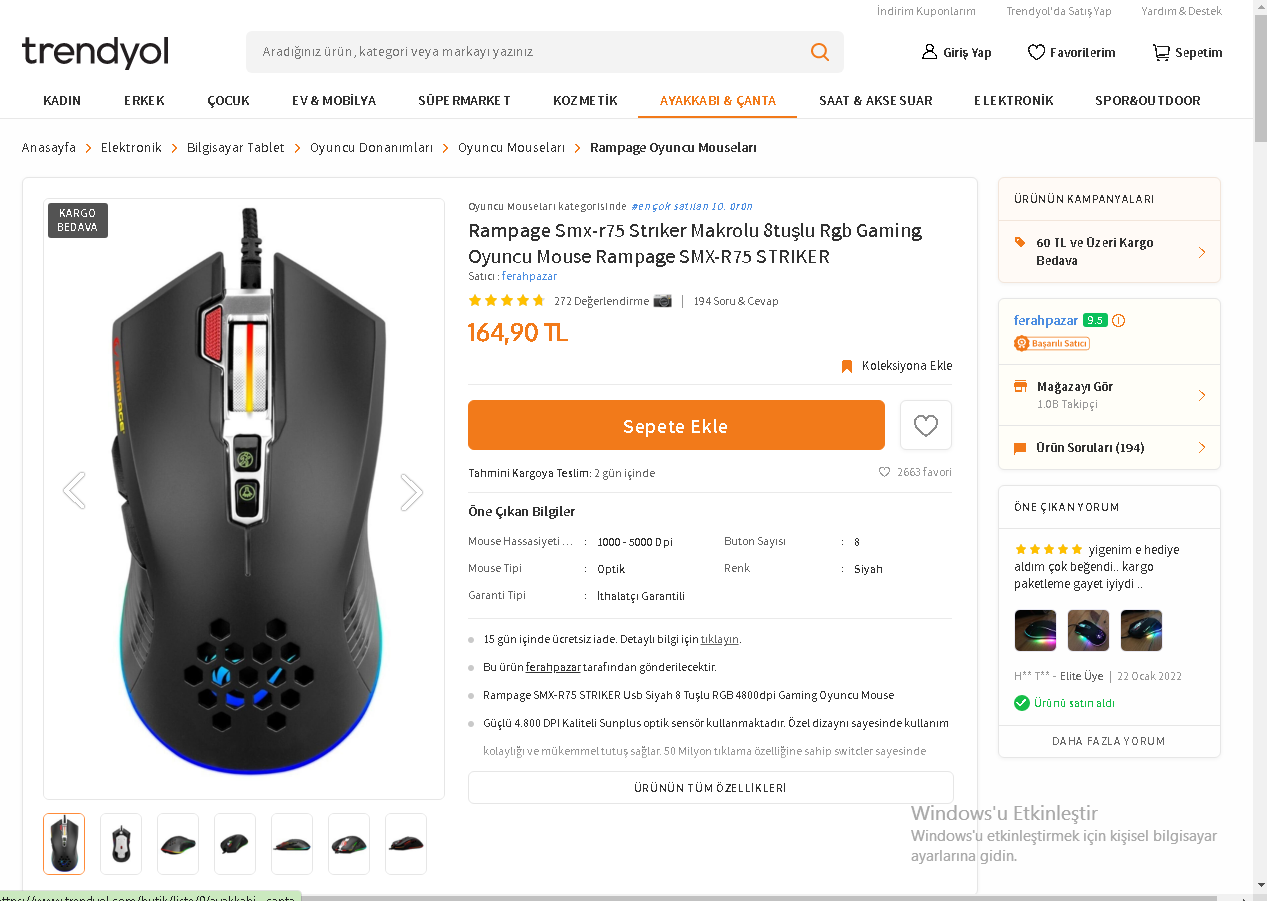Toggle favorite heart button beside Sepete Ekle
Screen dimensions: 1267x901
tap(926, 425)
